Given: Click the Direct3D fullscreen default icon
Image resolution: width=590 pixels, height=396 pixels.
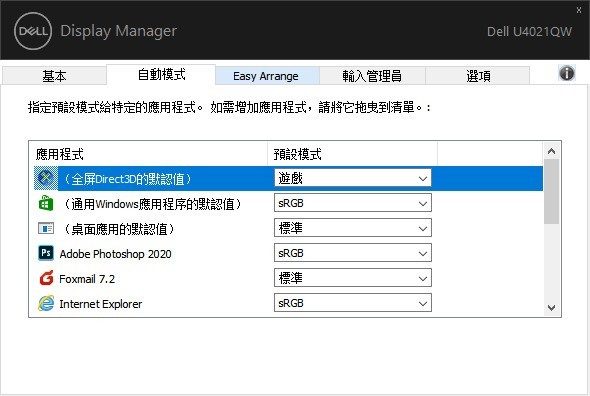Looking at the screenshot, I should [46, 178].
